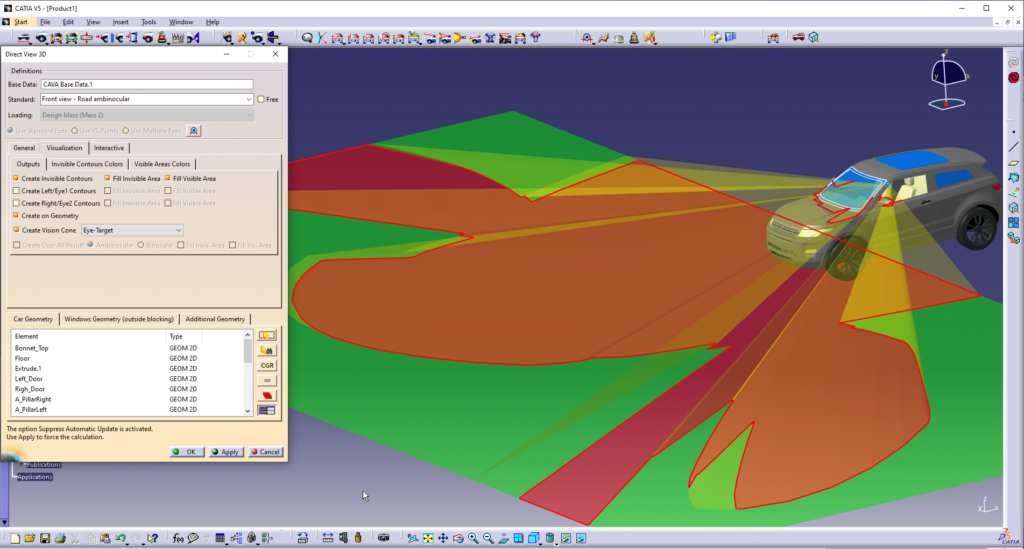Select the Bonnet_Top row in list
1024x549 pixels.
tap(127, 348)
